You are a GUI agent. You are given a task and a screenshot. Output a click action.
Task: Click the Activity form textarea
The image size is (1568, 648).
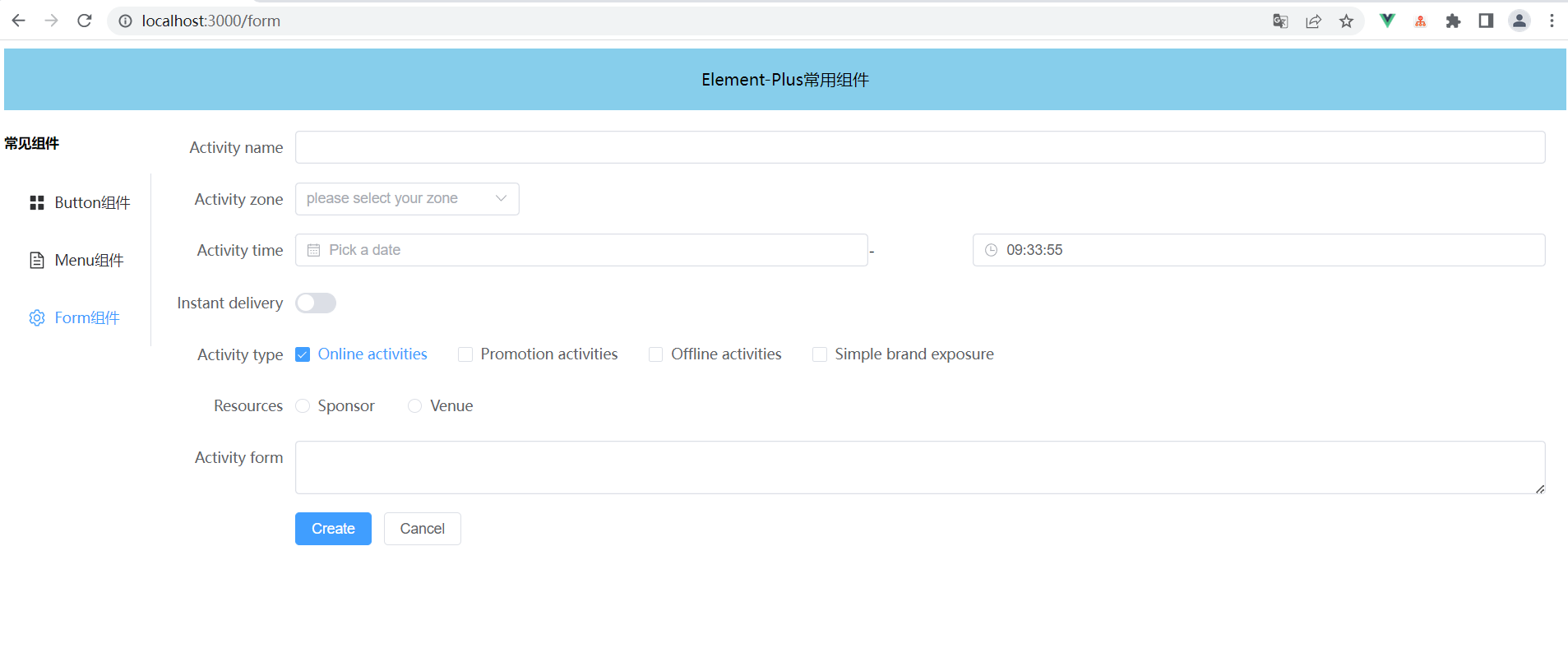(920, 468)
